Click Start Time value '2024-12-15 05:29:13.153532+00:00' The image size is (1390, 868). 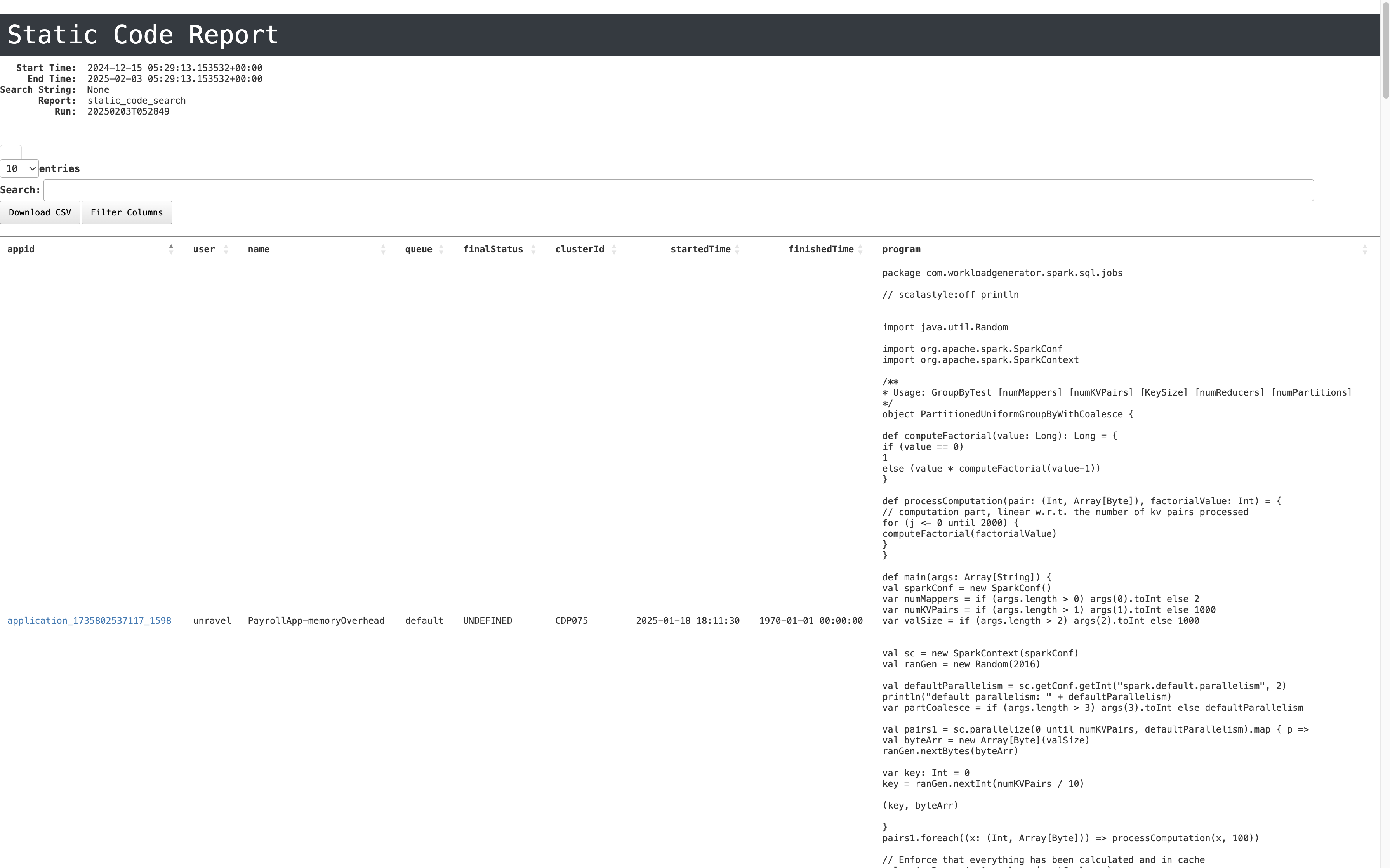coord(175,68)
